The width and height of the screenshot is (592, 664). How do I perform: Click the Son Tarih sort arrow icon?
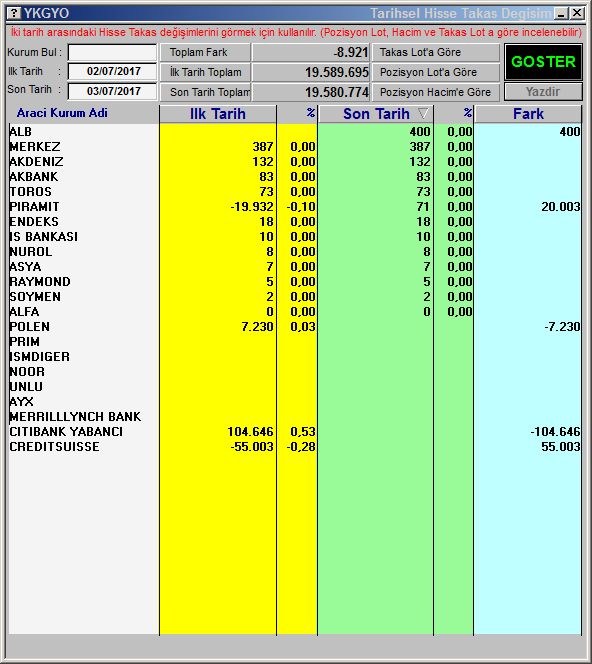[423, 113]
